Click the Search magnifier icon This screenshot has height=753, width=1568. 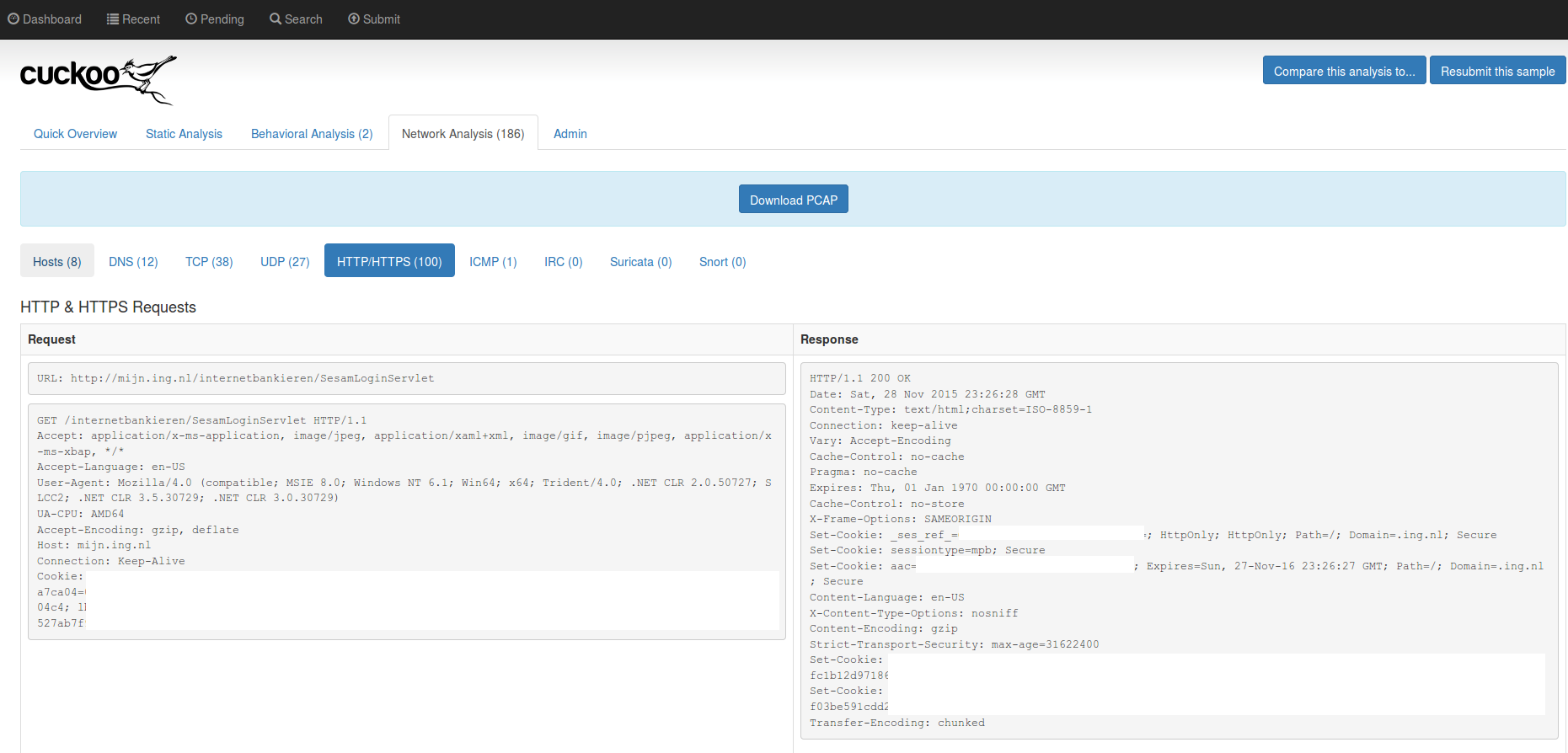tap(276, 19)
